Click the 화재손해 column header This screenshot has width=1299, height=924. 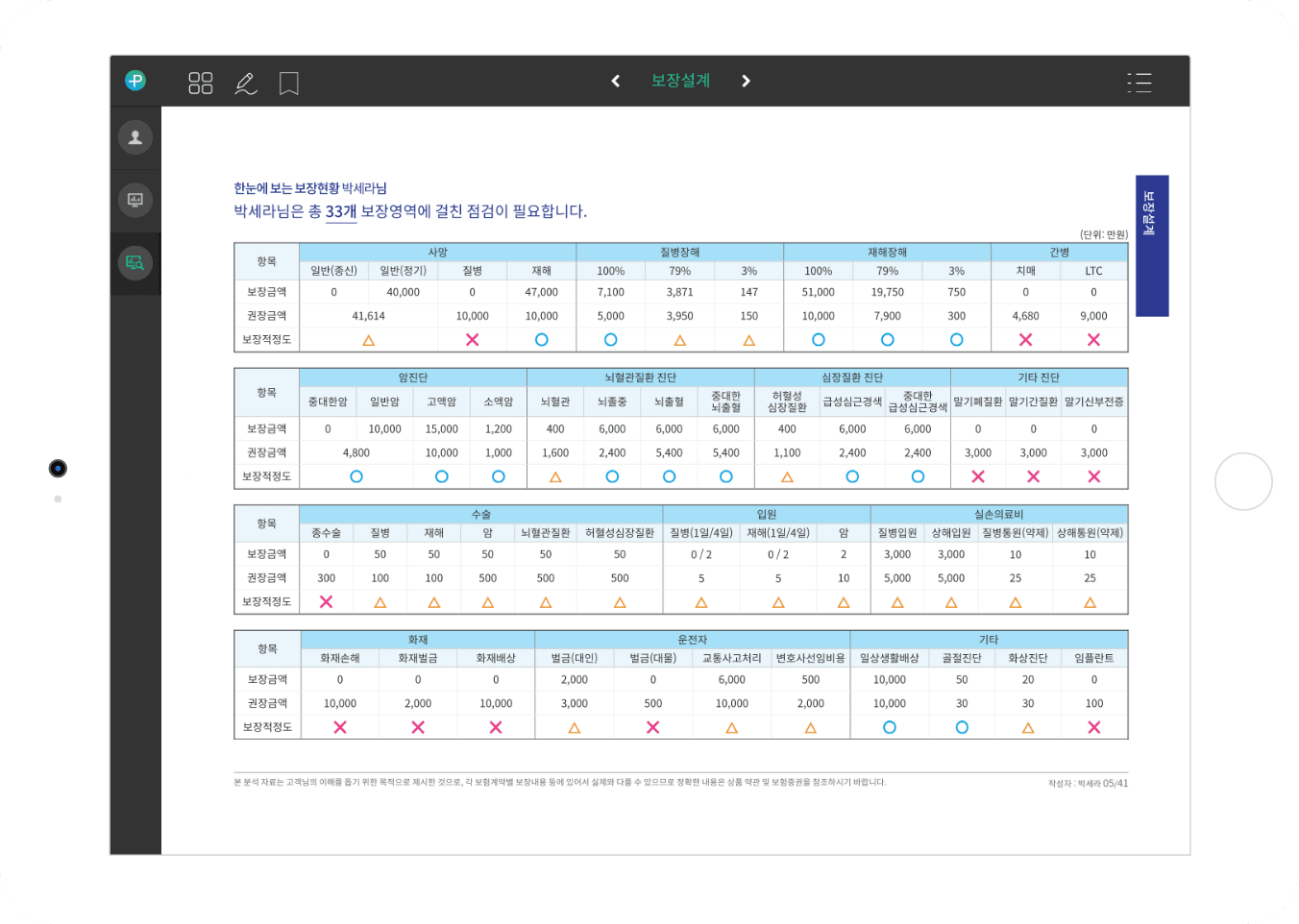click(339, 658)
